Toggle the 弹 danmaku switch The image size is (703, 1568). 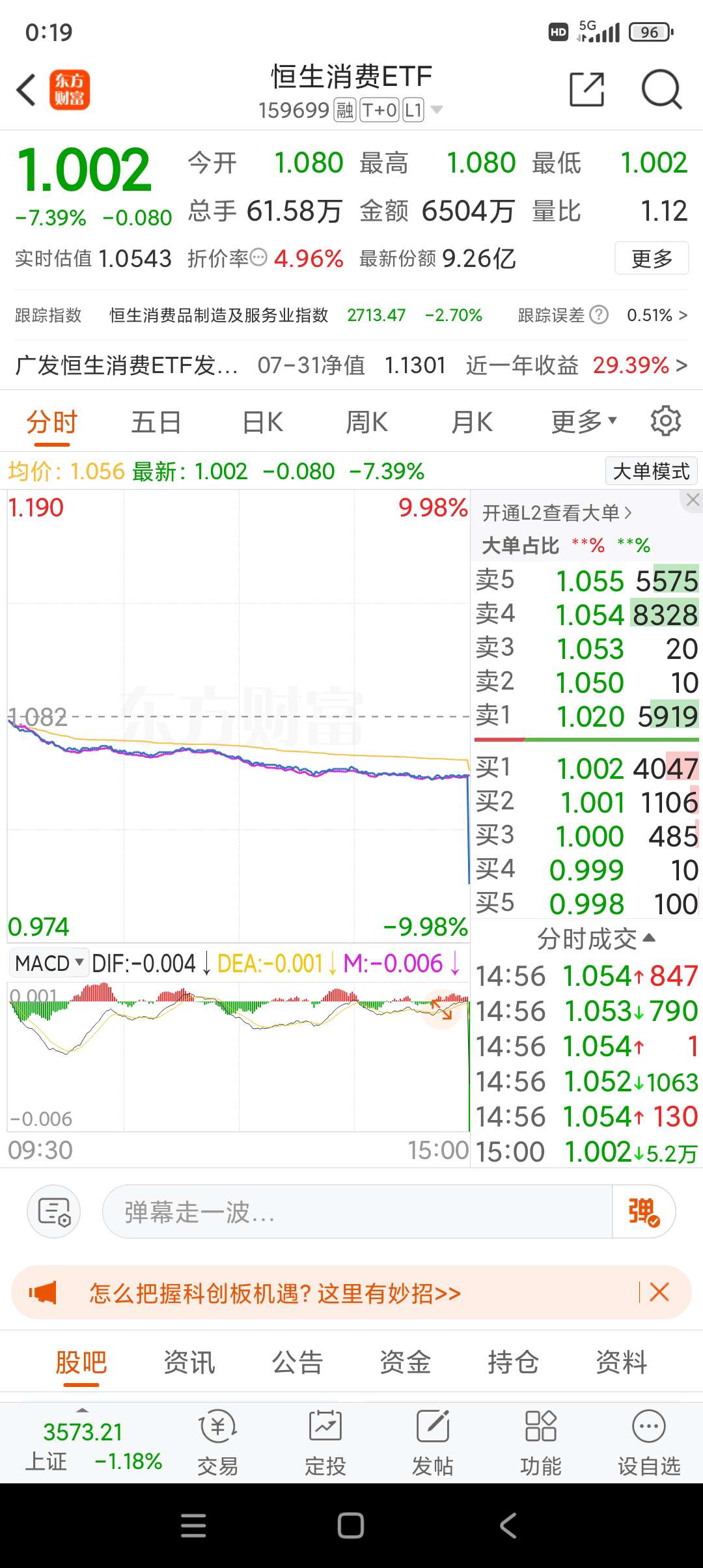coord(643,1212)
